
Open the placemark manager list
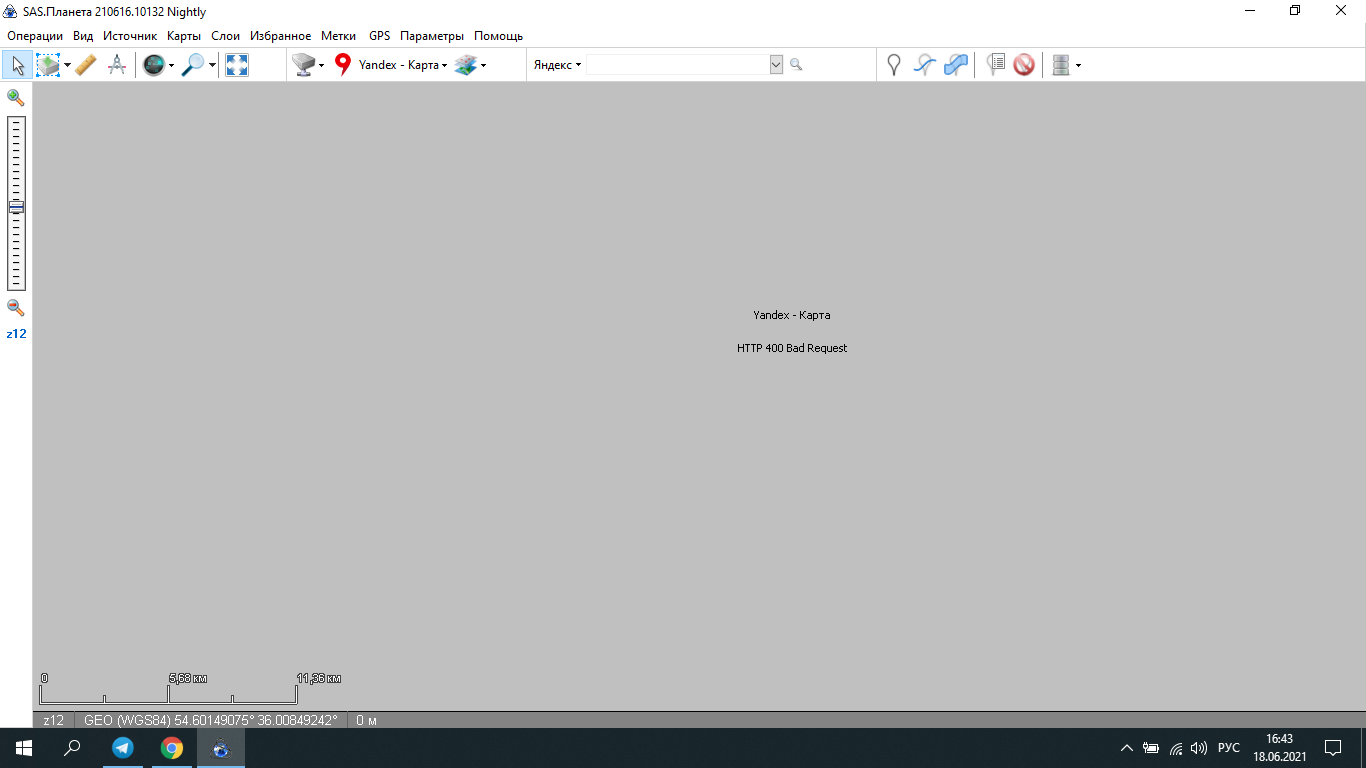(995, 65)
